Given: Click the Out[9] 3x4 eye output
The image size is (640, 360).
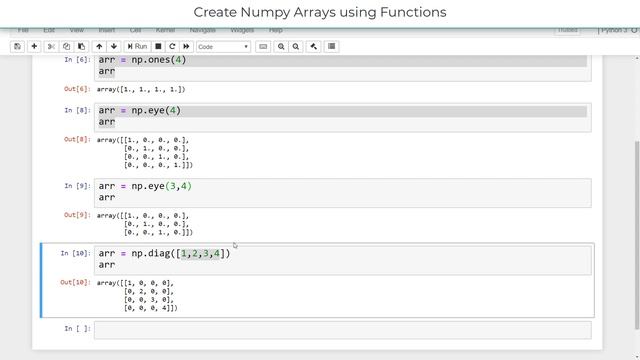Looking at the screenshot, I should (x=144, y=224).
